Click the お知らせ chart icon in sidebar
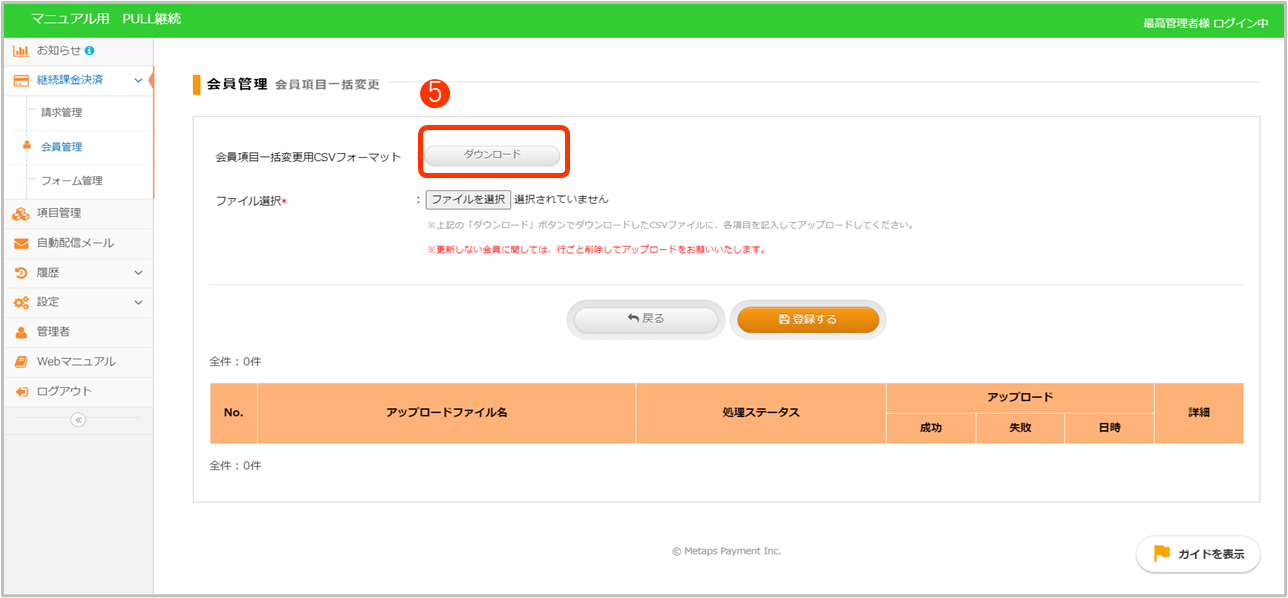The width and height of the screenshot is (1288, 598). coord(20,50)
